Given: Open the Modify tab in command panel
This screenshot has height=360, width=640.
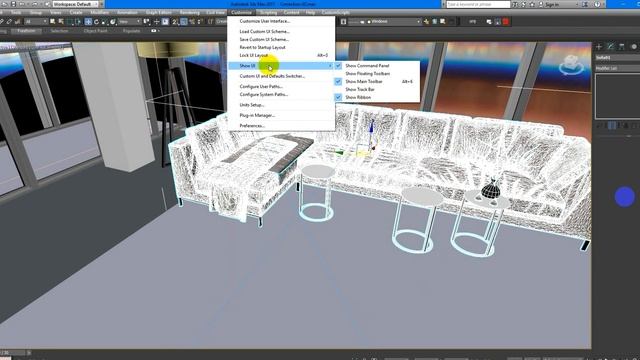Looking at the screenshot, I should pos(611,47).
